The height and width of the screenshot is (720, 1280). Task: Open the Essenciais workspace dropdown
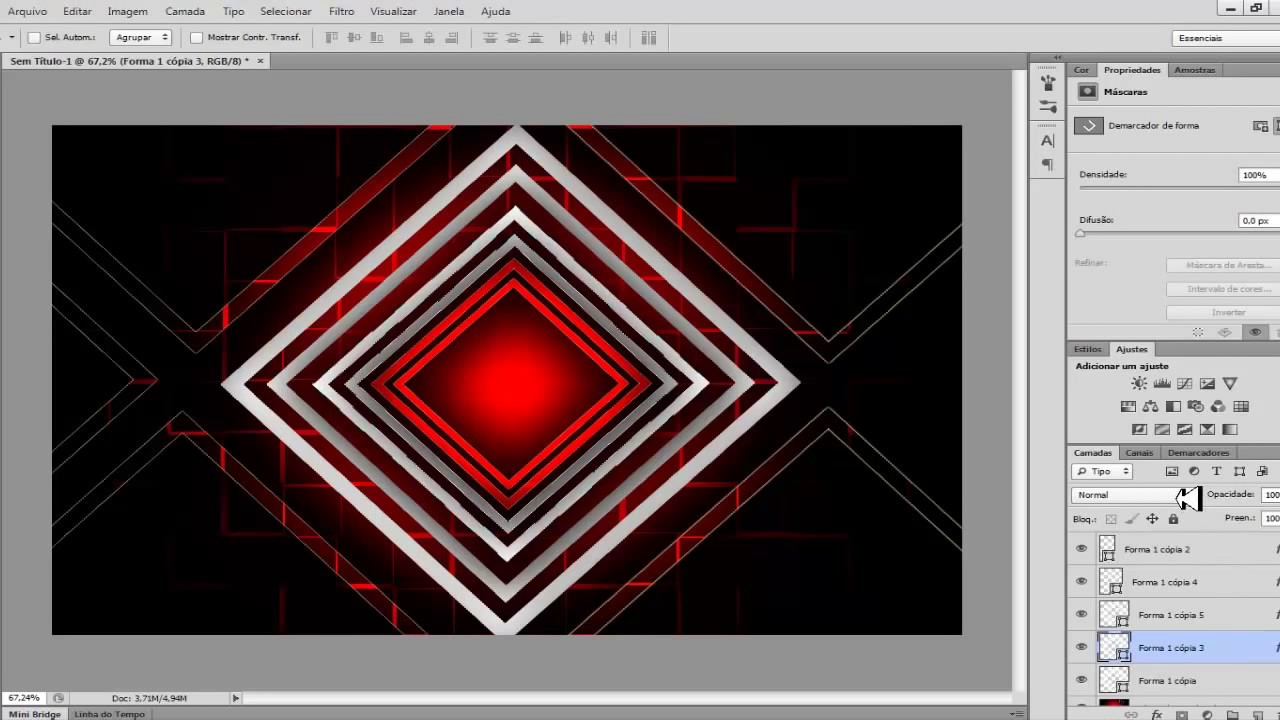click(1226, 38)
